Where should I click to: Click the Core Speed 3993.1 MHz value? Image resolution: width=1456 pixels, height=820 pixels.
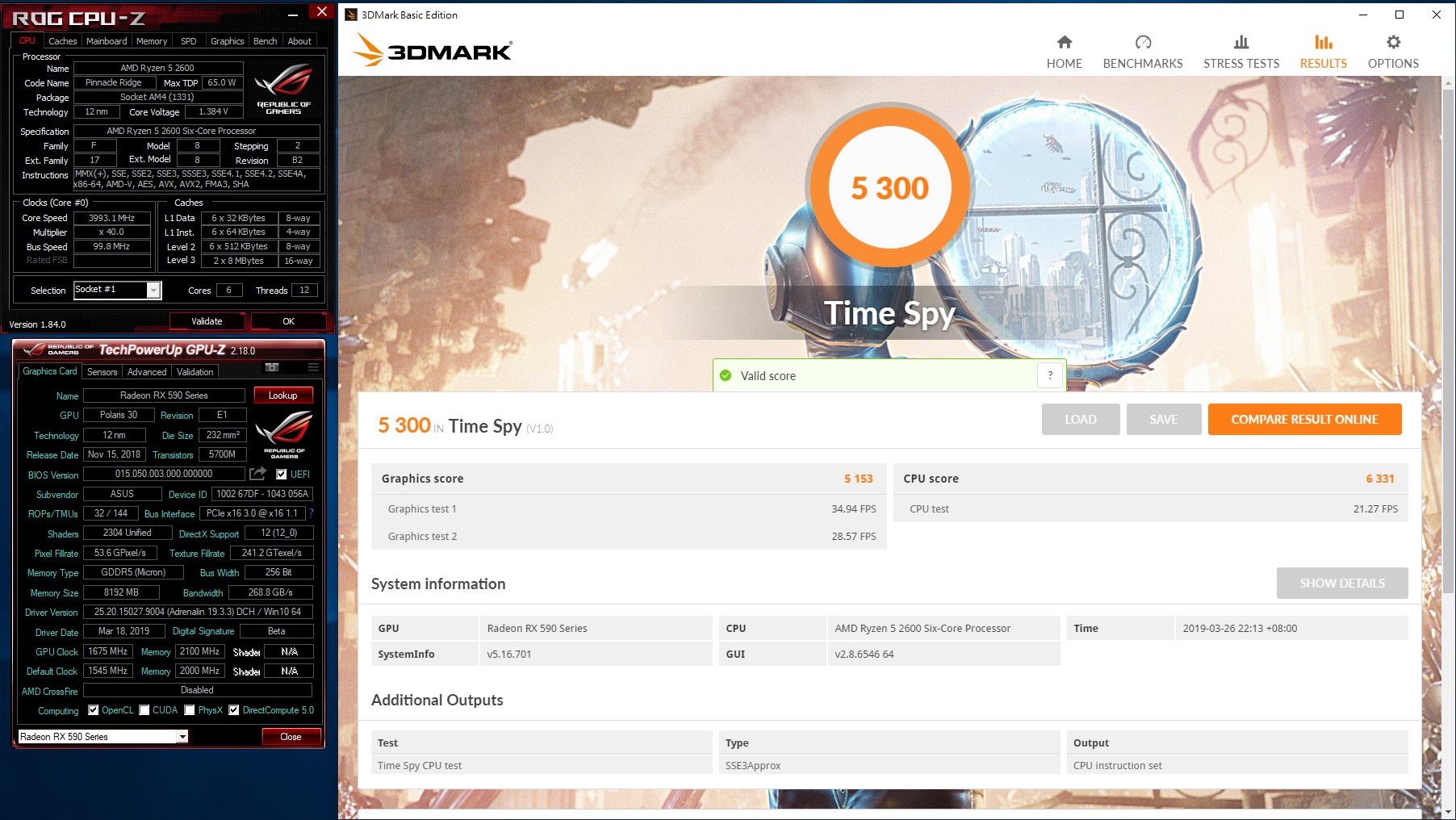[112, 218]
